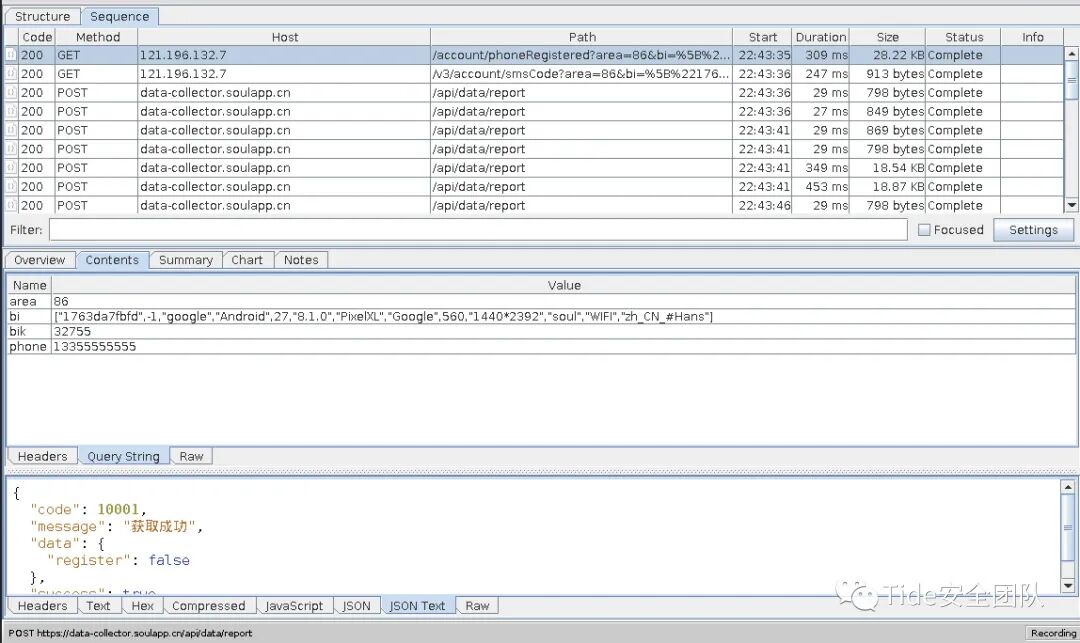Click the response pane scrollbar thumb
The height and width of the screenshot is (643, 1080).
[x=1068, y=527]
